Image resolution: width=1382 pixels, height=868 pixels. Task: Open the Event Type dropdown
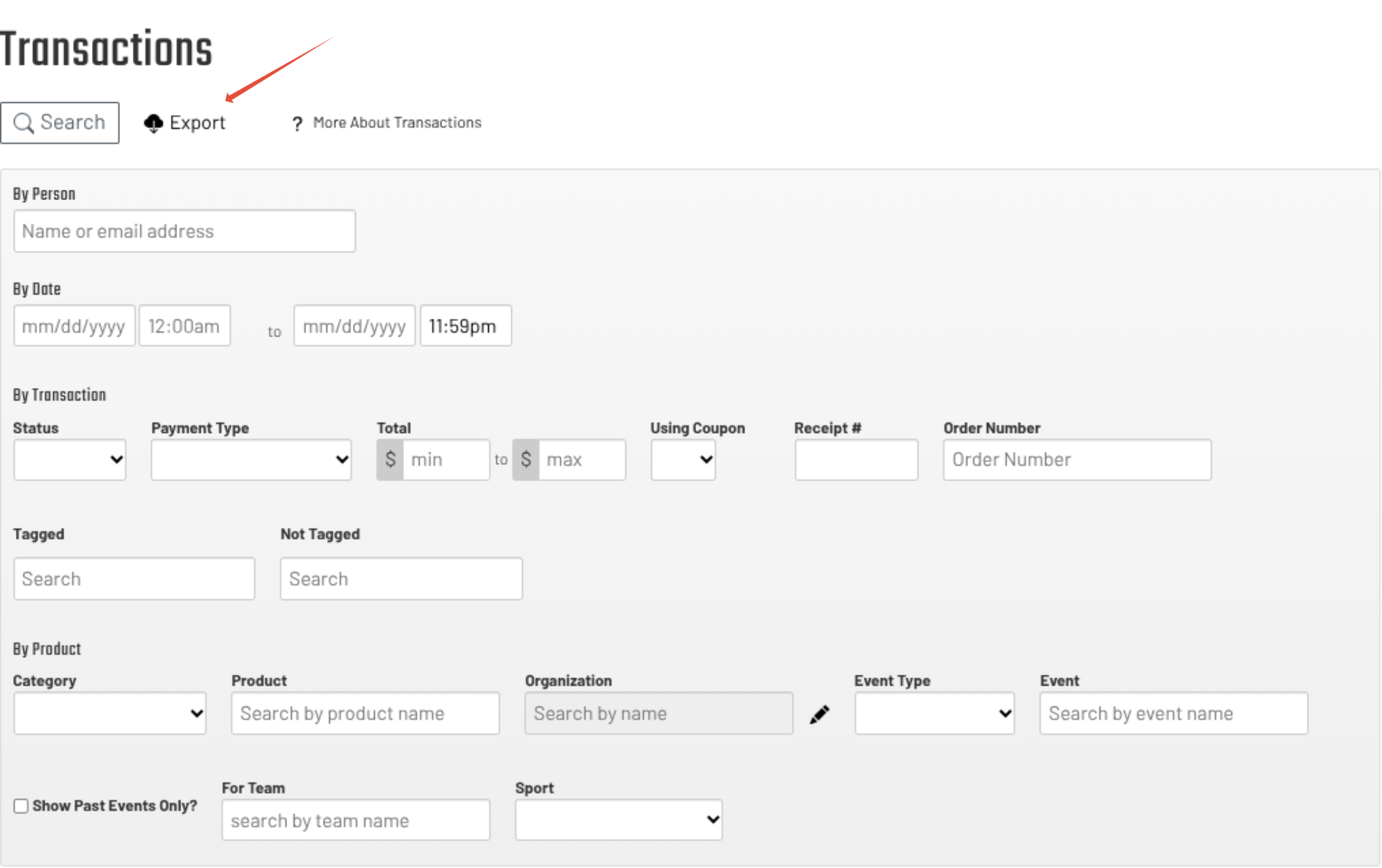(x=934, y=714)
